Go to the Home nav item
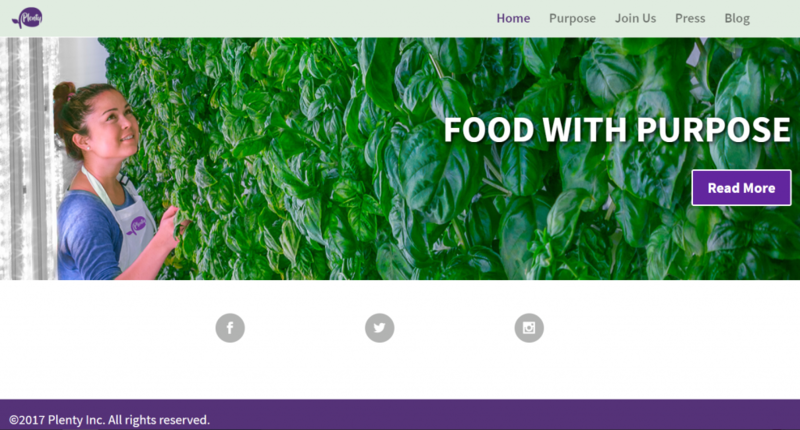This screenshot has height=430, width=800. (513, 18)
